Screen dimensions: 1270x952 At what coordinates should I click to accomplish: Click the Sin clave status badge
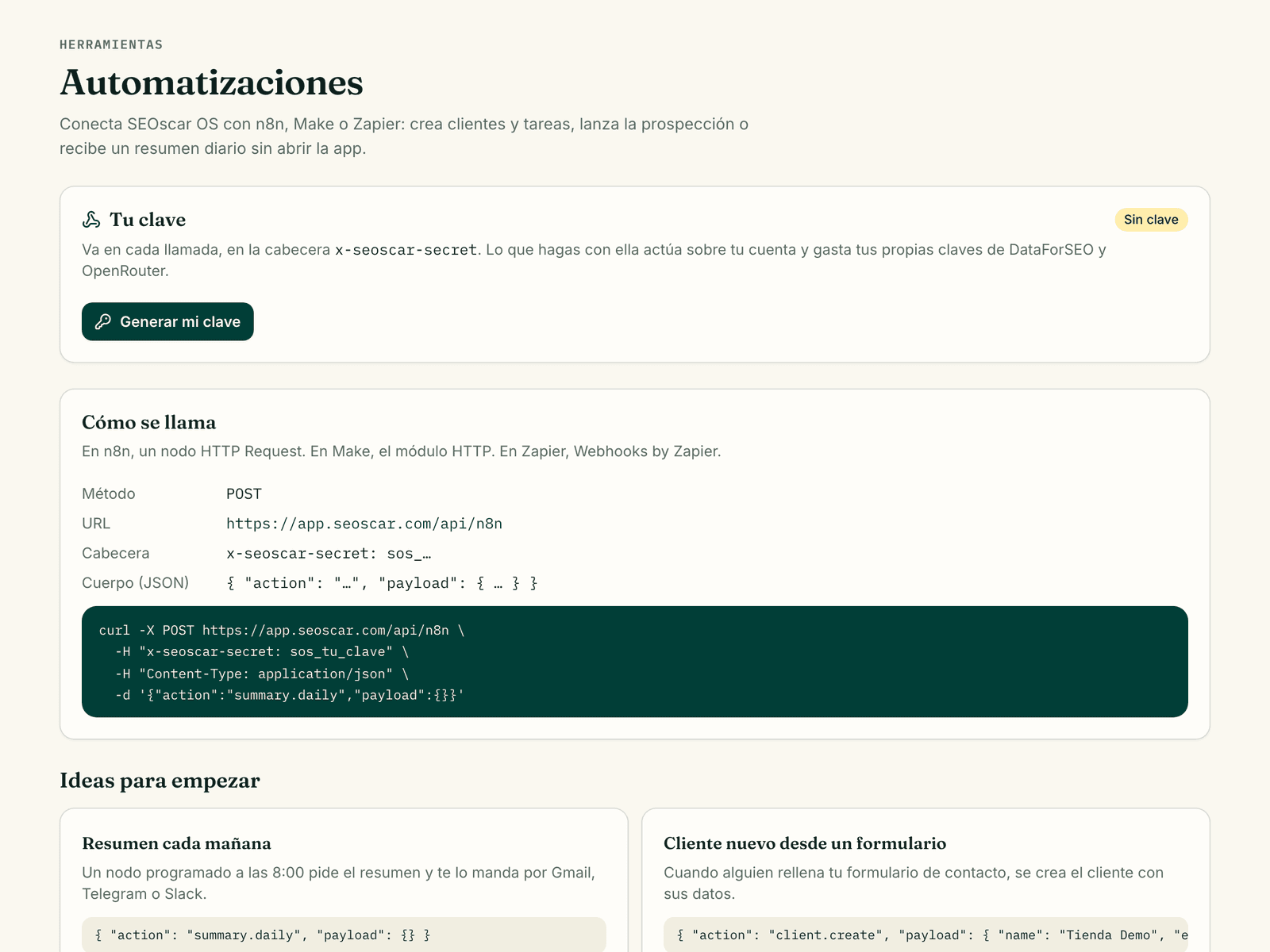(x=1151, y=220)
